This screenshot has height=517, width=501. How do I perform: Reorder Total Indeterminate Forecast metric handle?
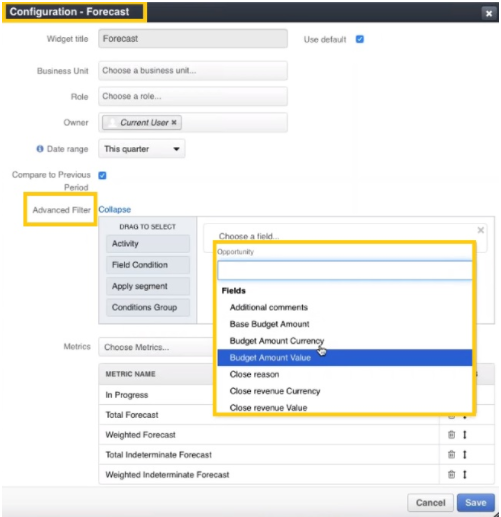click(465, 454)
